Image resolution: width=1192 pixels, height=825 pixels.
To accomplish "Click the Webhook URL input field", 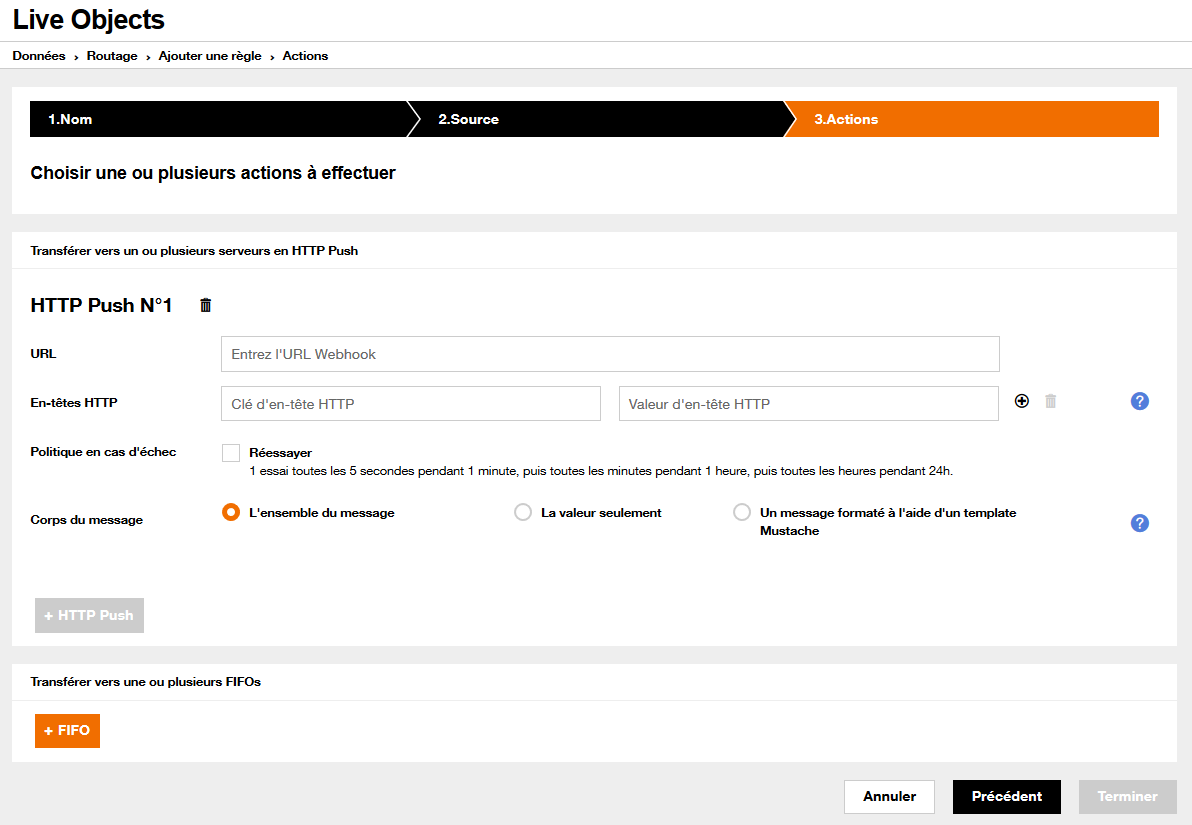I will pyautogui.click(x=609, y=353).
